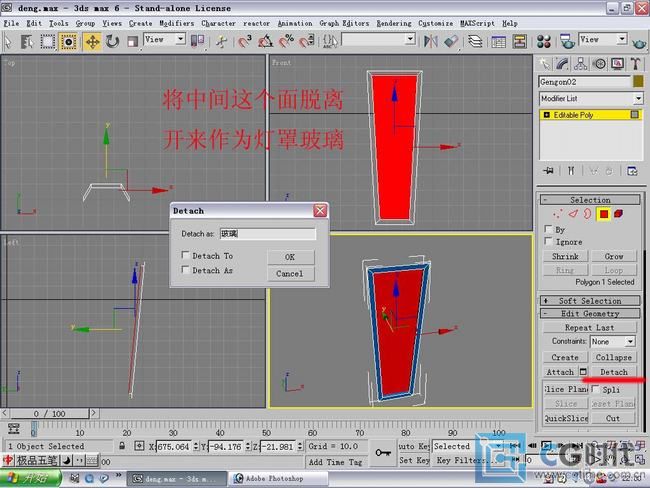Viewport: 650px width, 488px height.
Task: Toggle the 3D Snaps magnet icon
Action: coord(245,41)
